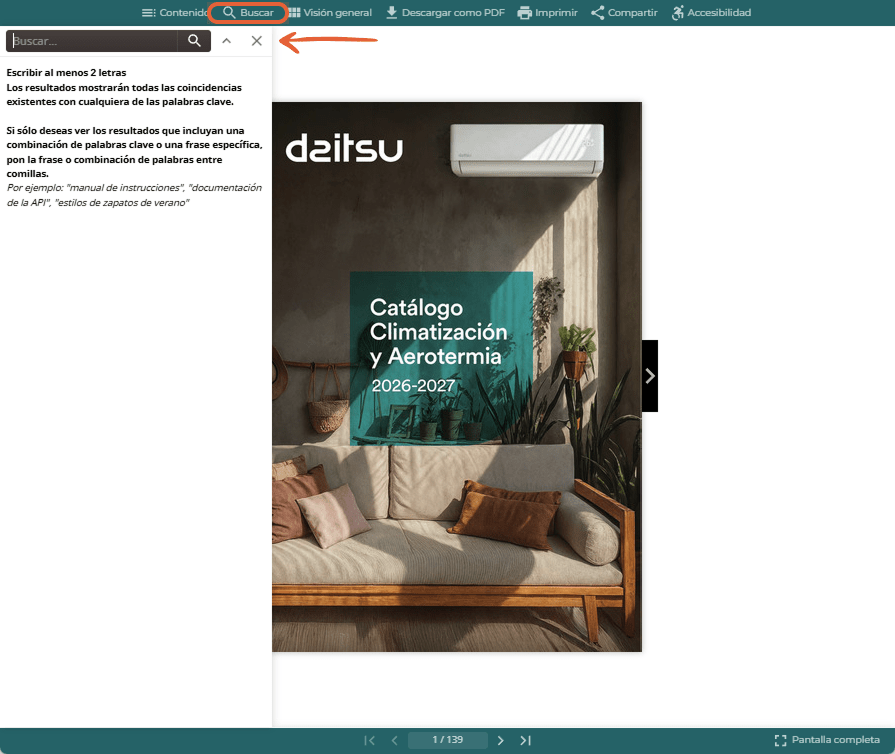Go to next page using the black side arrow
Viewport: 895px width, 754px height.
point(650,376)
